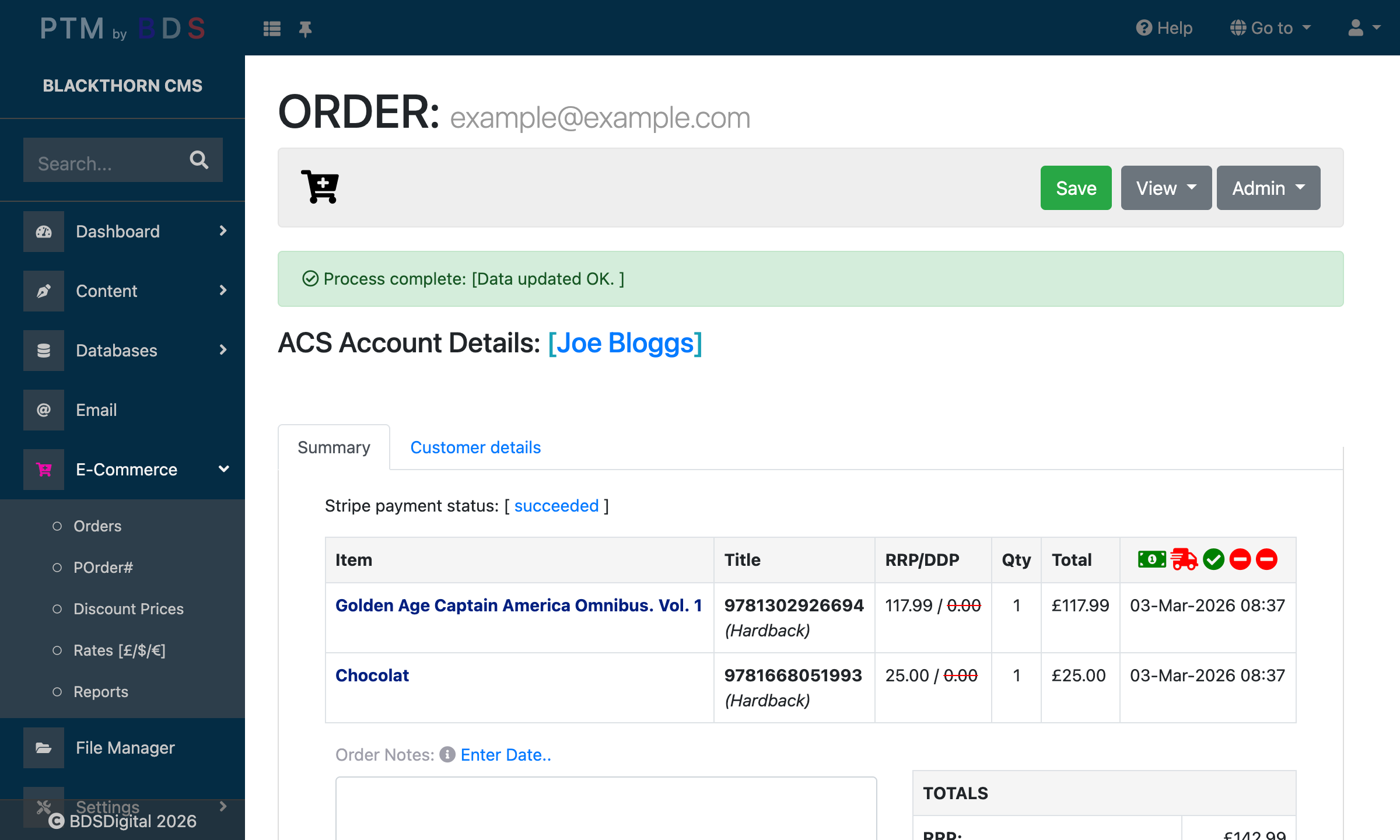The image size is (1400, 840).
Task: Click the payment money icon in table header
Action: point(1151,559)
